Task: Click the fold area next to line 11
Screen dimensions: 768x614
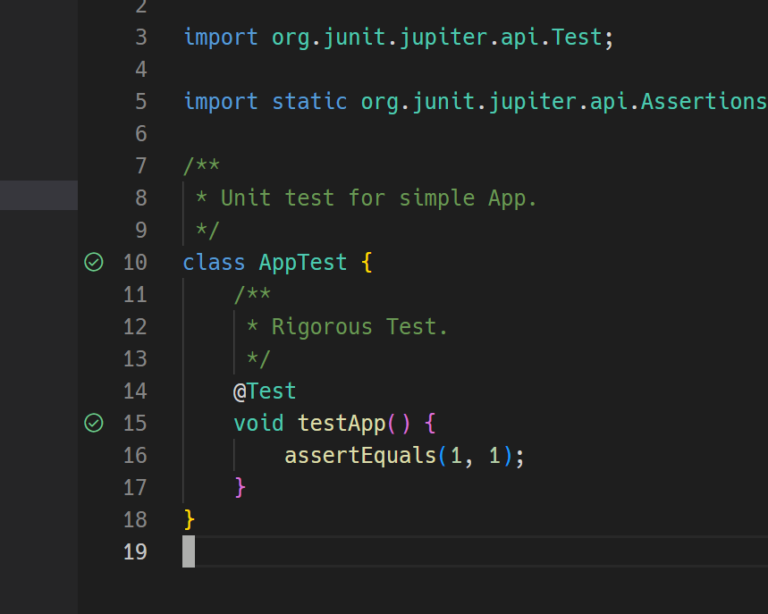Action: 165,295
